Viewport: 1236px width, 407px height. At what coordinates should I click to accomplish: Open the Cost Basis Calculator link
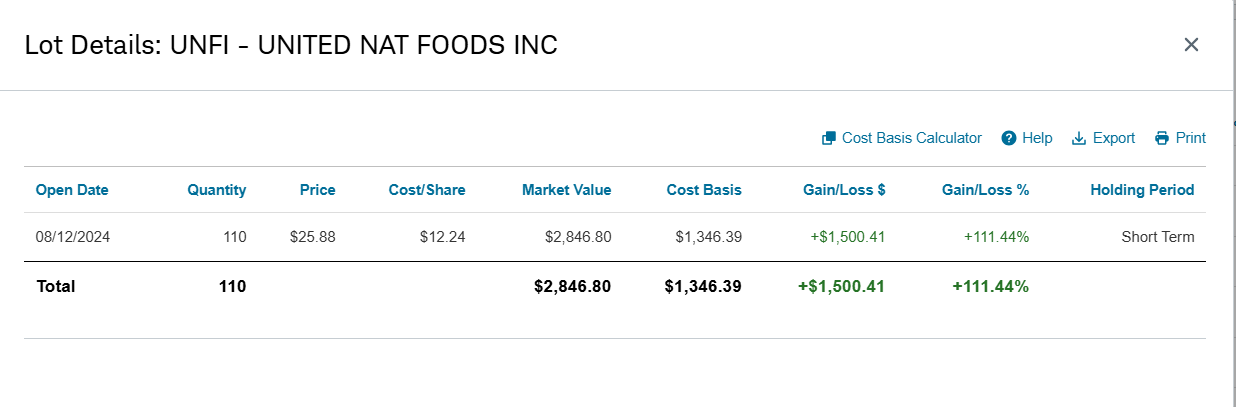[912, 138]
